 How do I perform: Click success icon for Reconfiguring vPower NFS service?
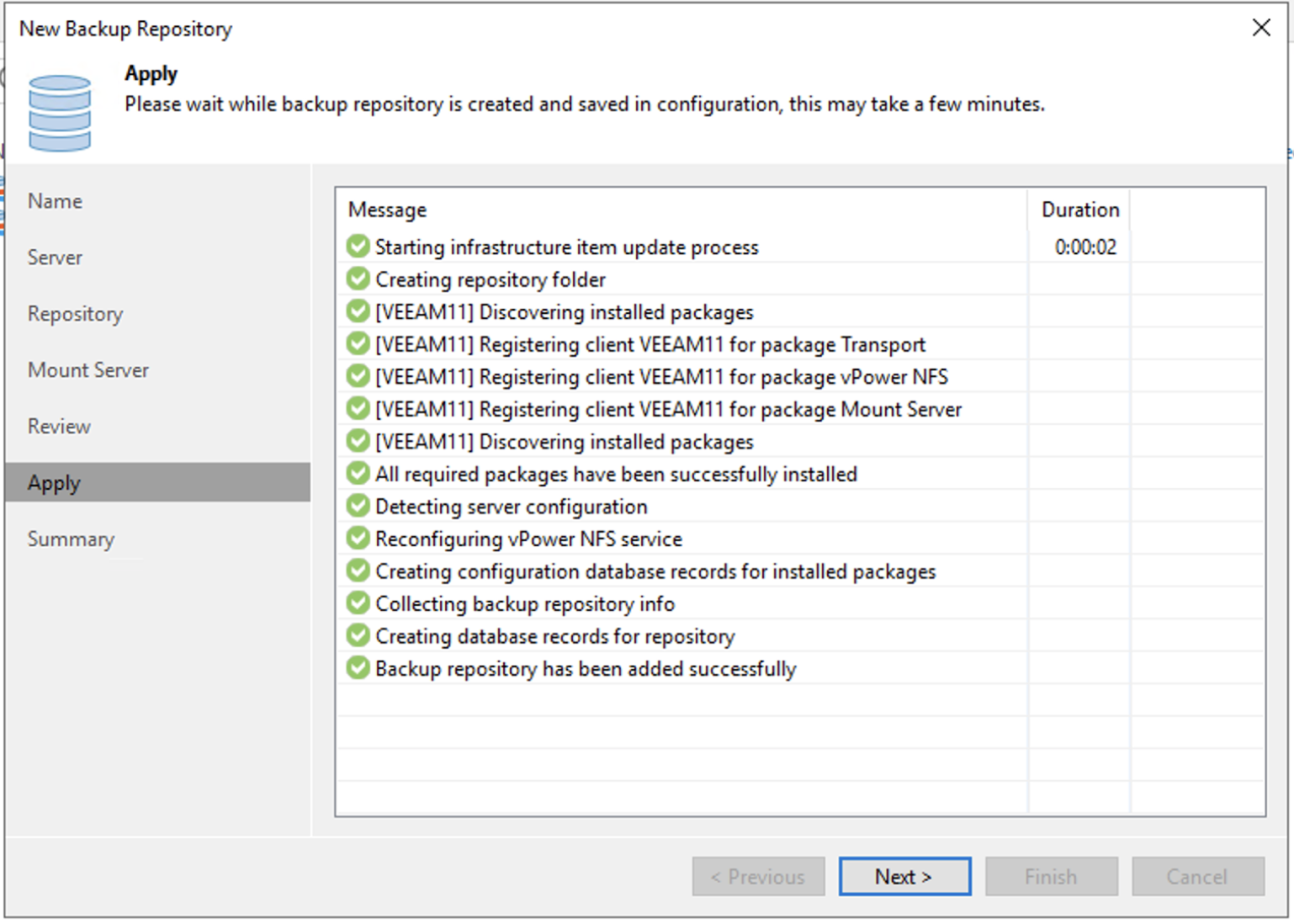(358, 538)
